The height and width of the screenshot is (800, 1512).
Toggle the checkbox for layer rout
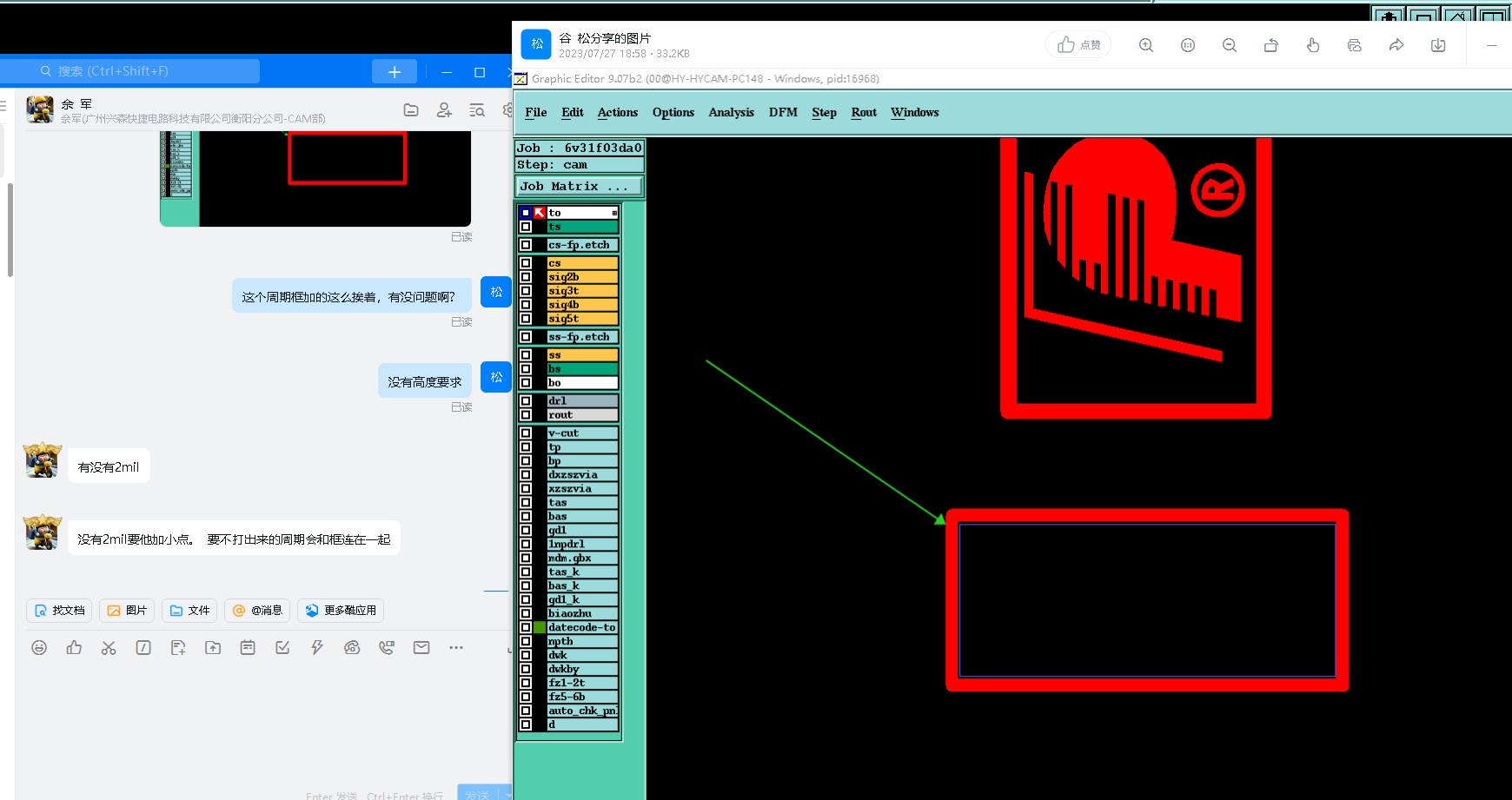coord(526,415)
